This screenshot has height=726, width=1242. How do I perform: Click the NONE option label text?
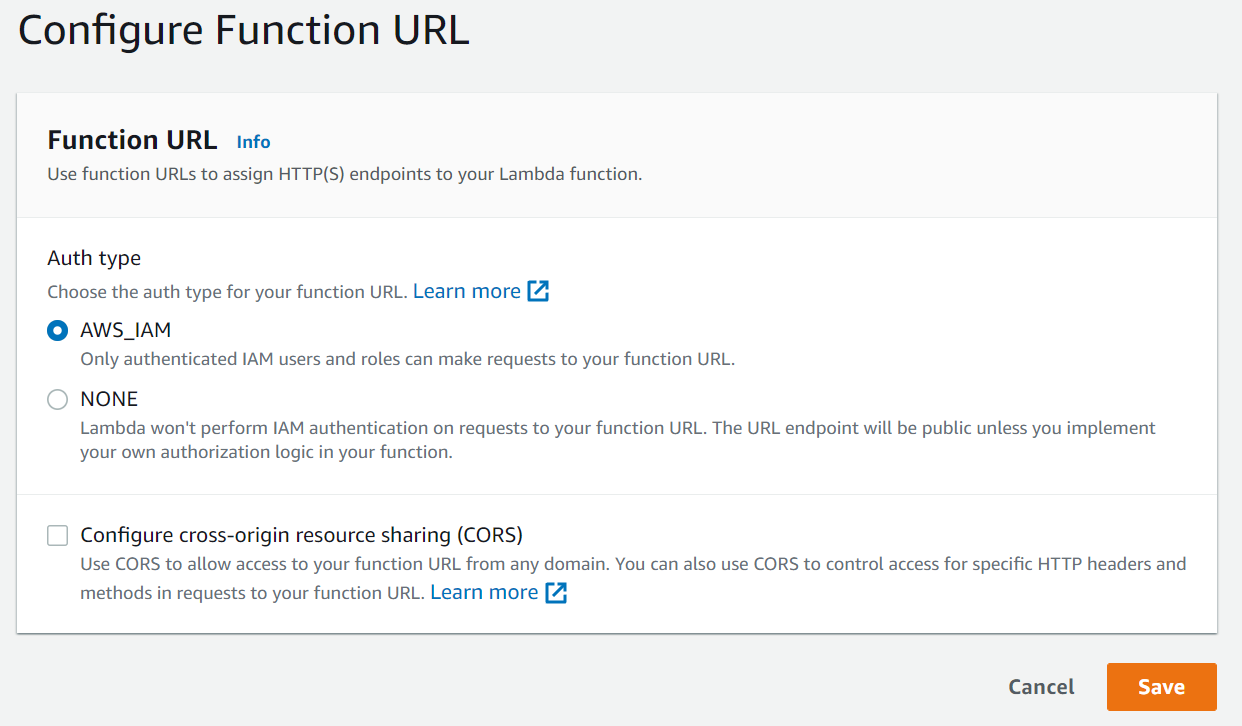click(x=109, y=399)
